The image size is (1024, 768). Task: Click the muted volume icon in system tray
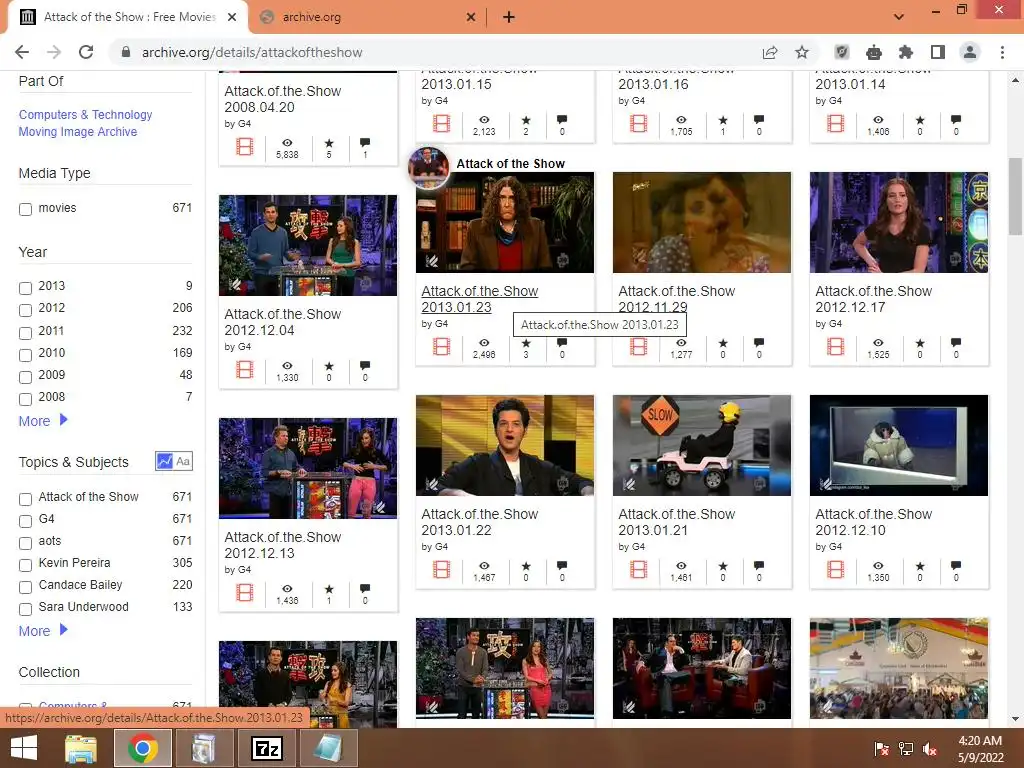[930, 749]
